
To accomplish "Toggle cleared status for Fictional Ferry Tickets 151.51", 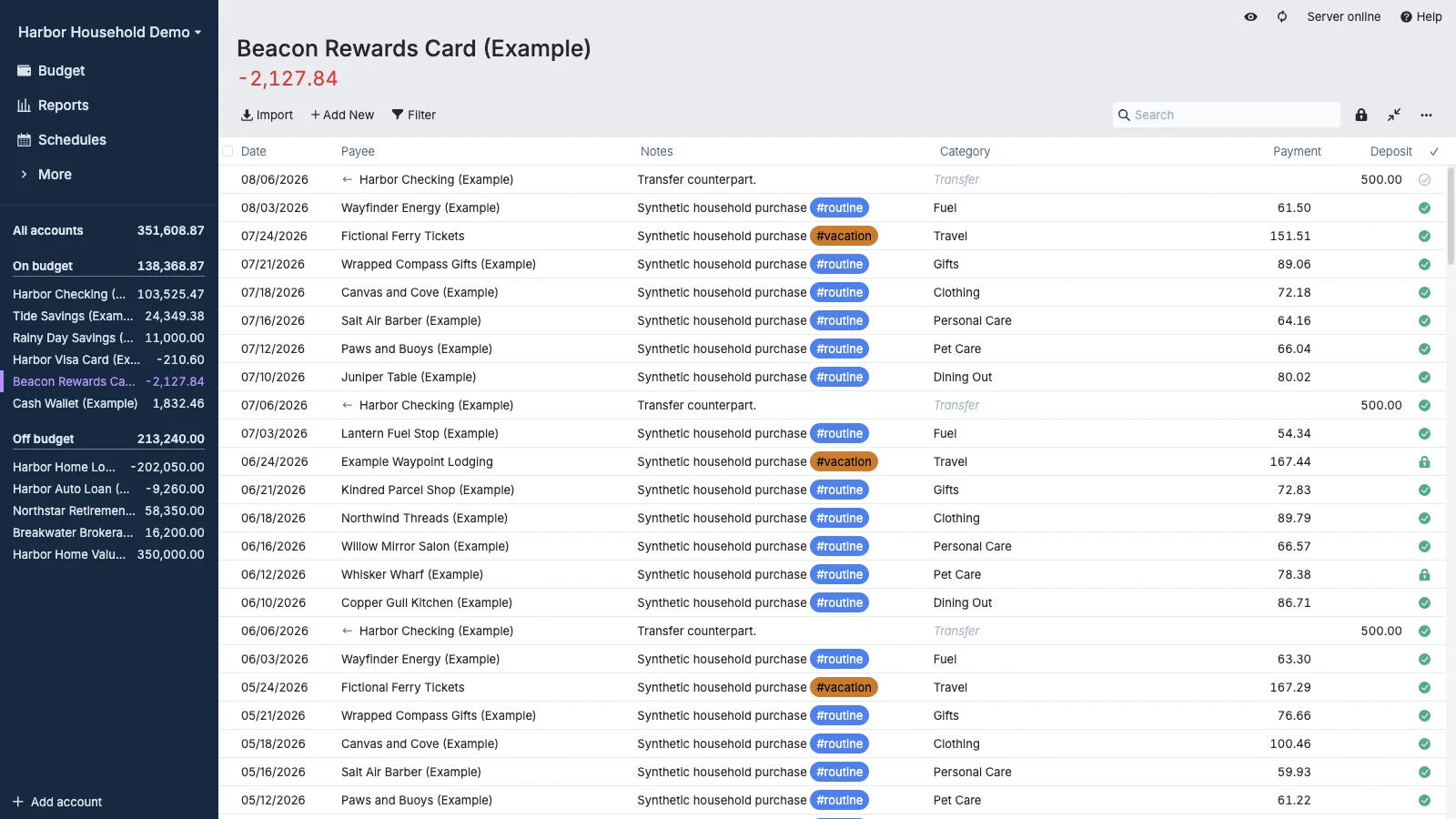I will pyautogui.click(x=1424, y=236).
